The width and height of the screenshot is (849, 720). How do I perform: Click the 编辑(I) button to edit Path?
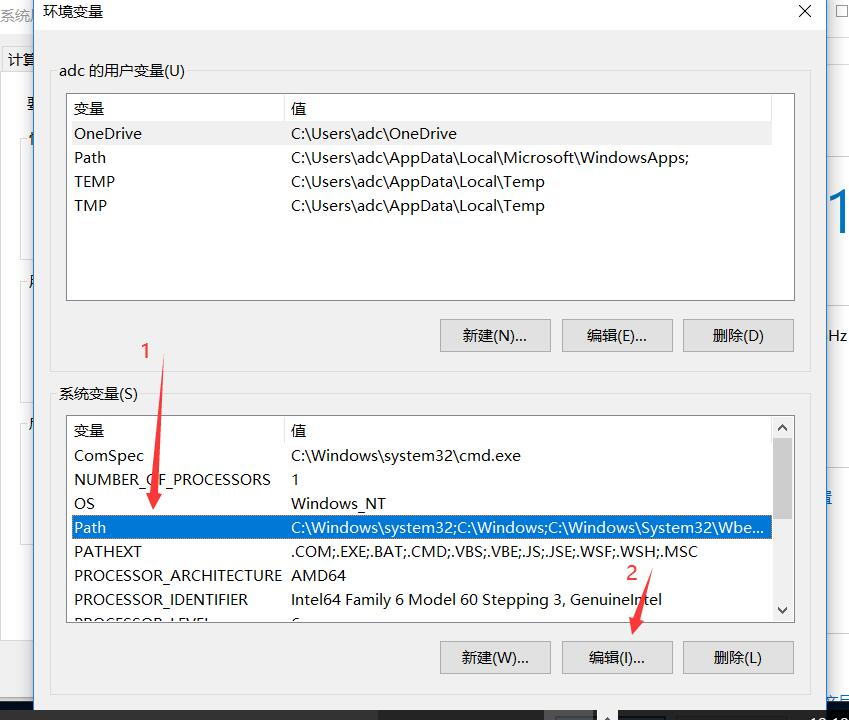tap(617, 657)
